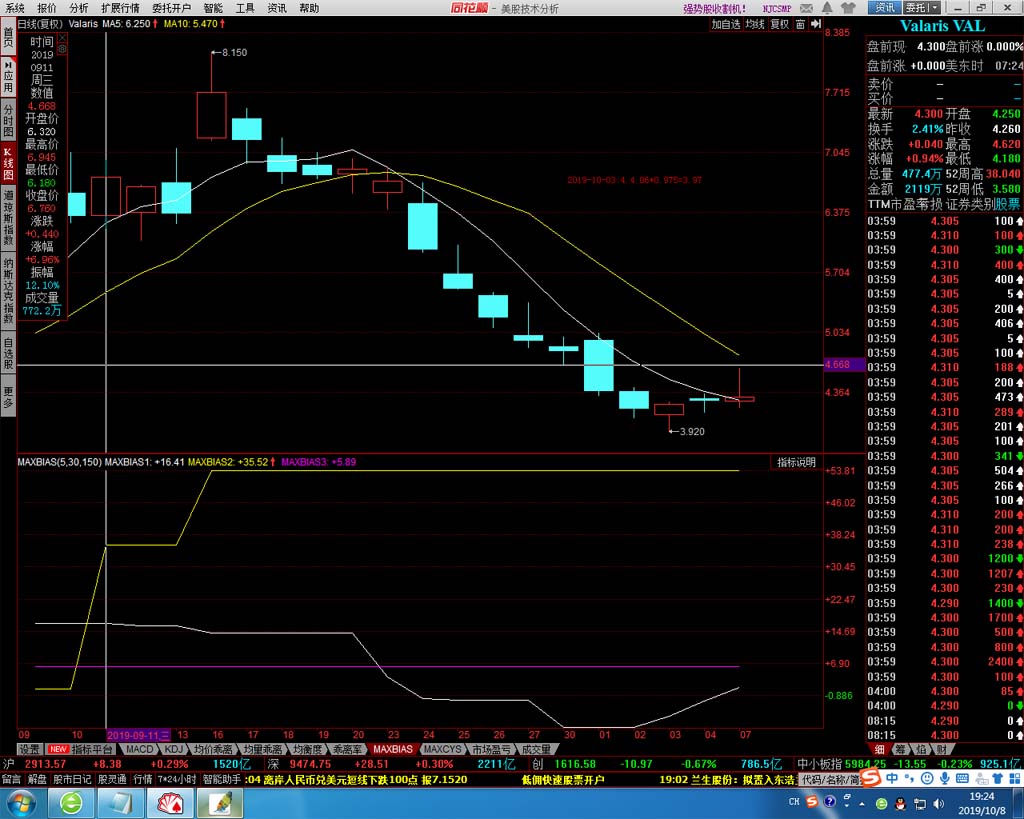Open the 报价 menu

47,8
